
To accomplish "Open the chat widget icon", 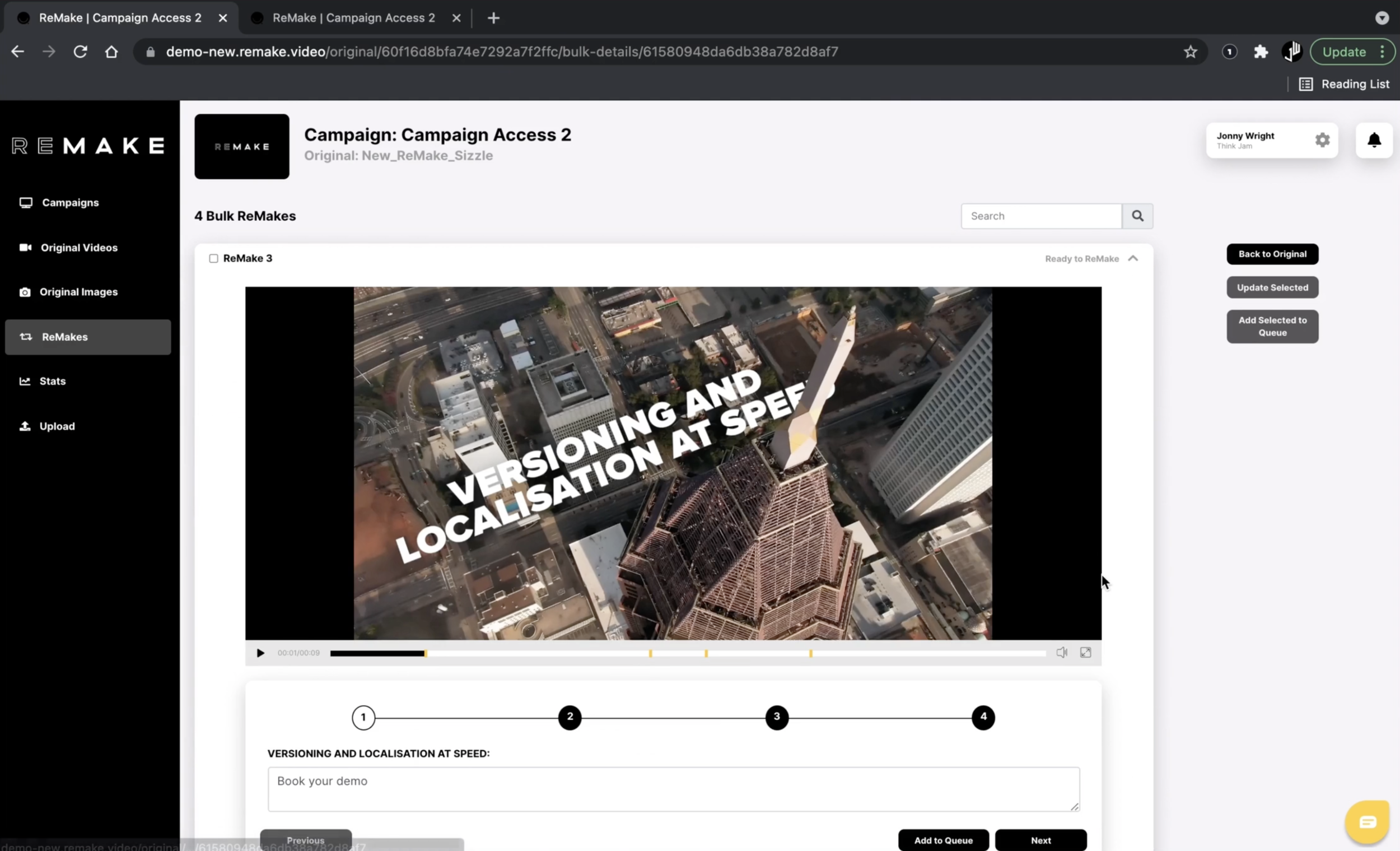I will (1366, 821).
